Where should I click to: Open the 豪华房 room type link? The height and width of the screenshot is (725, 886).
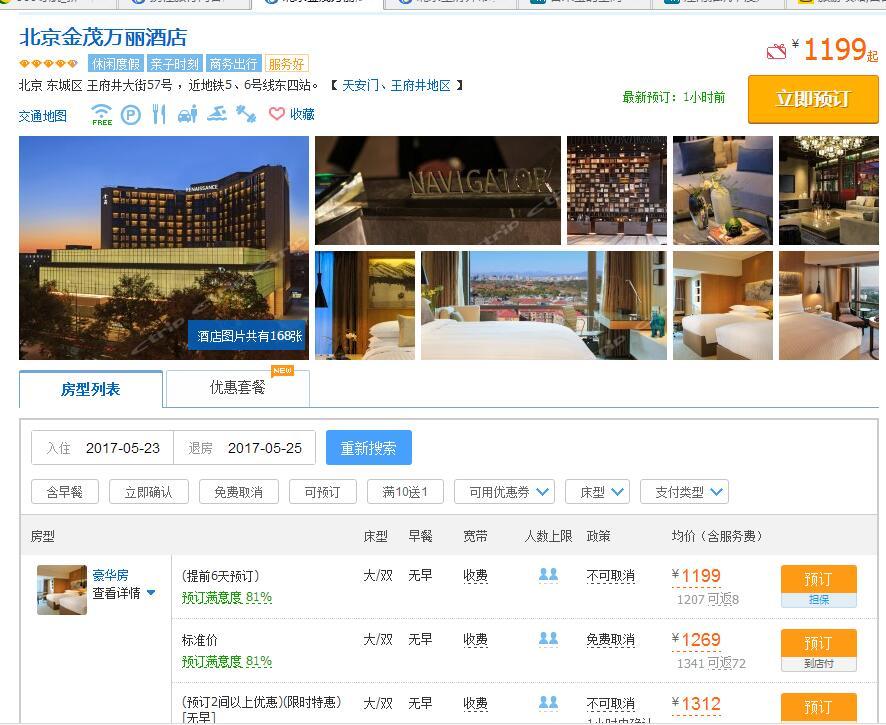(x=111, y=575)
